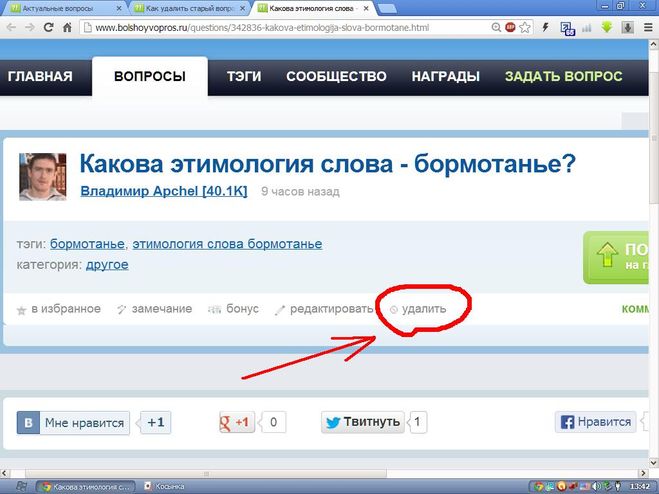Click the browser back arrow
659x494 pixels.
9,27
